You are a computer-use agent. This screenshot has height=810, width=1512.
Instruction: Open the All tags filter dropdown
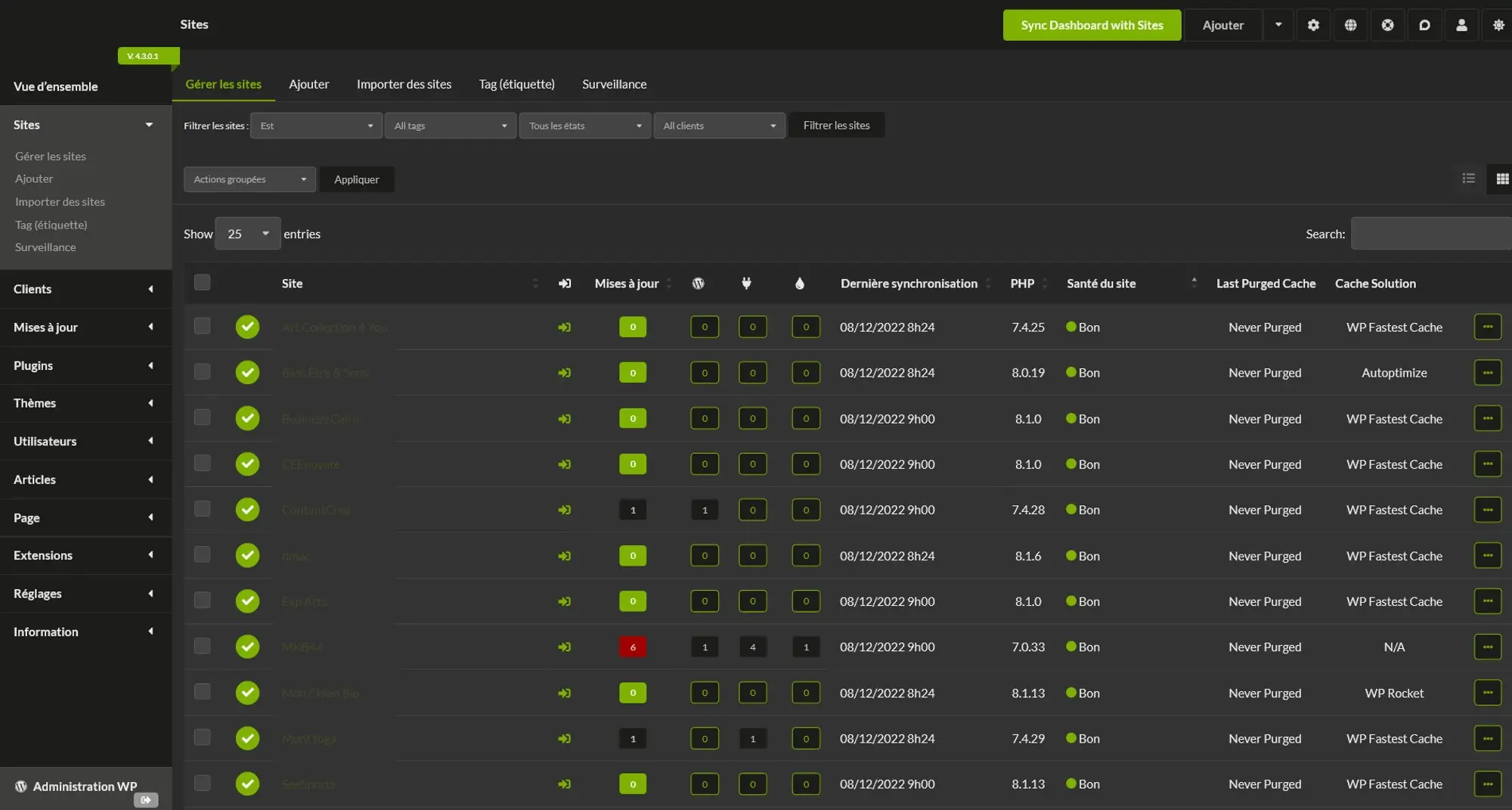point(450,126)
